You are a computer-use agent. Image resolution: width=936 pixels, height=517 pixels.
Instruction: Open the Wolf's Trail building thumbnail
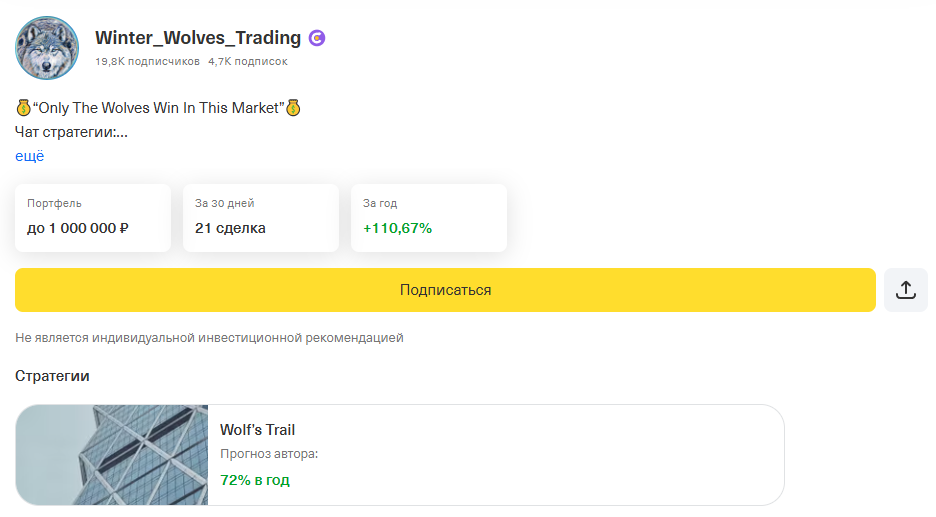point(112,455)
